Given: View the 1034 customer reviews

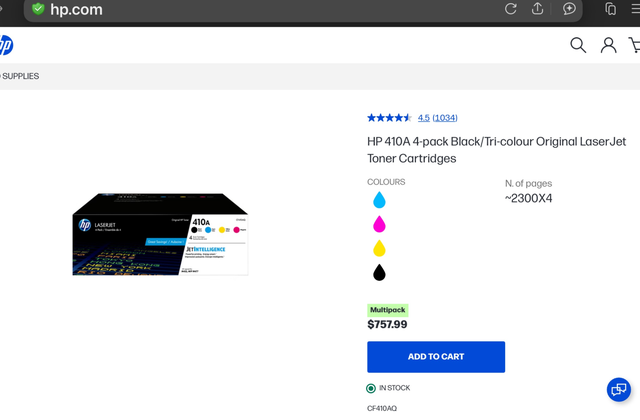Looking at the screenshot, I should pos(445,118).
